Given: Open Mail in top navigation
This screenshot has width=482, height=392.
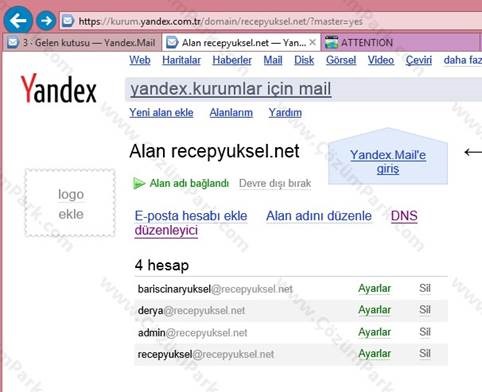Looking at the screenshot, I should [273, 60].
